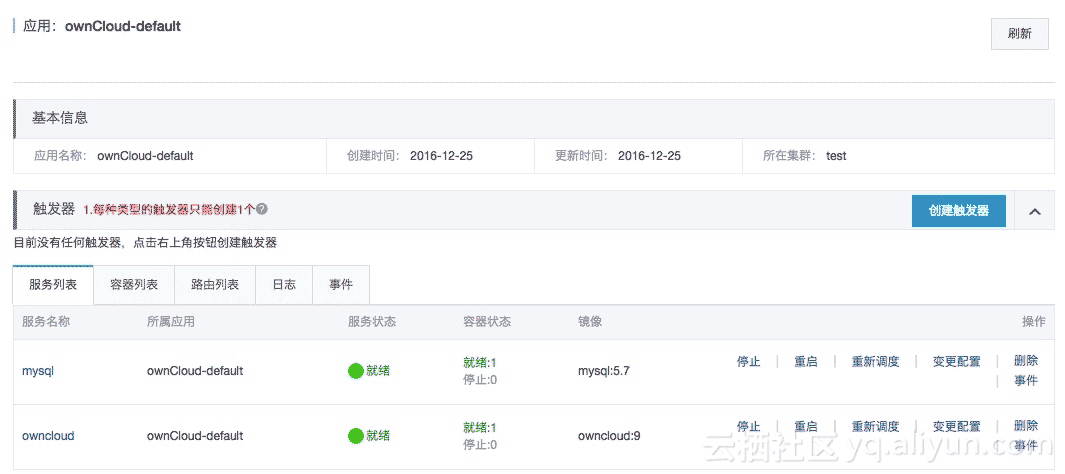This screenshot has height=474, width=1065.
Task: Click the 应用名称 value ownCloud-default
Action: pyautogui.click(x=145, y=156)
